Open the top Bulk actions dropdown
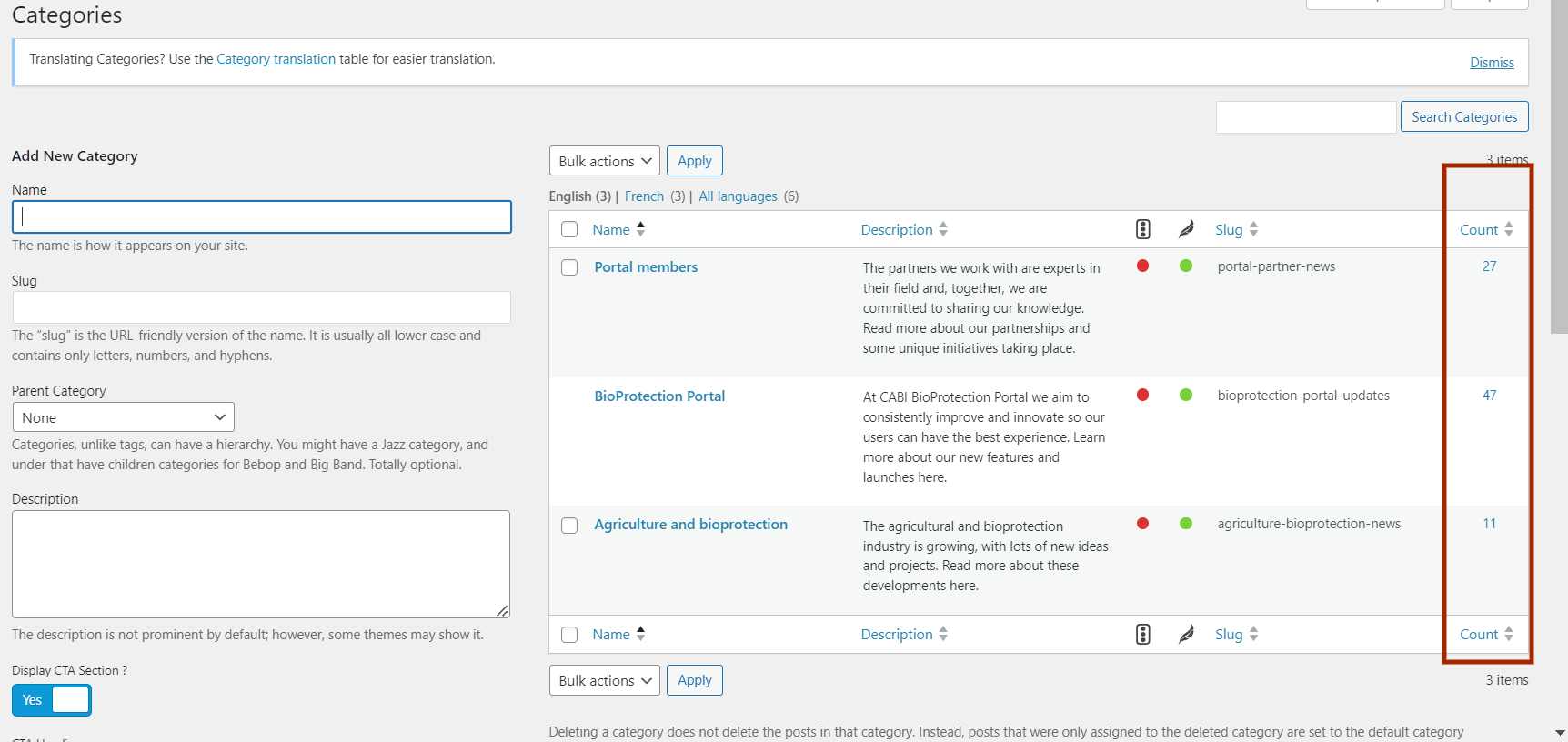1568x742 pixels. 605,161
